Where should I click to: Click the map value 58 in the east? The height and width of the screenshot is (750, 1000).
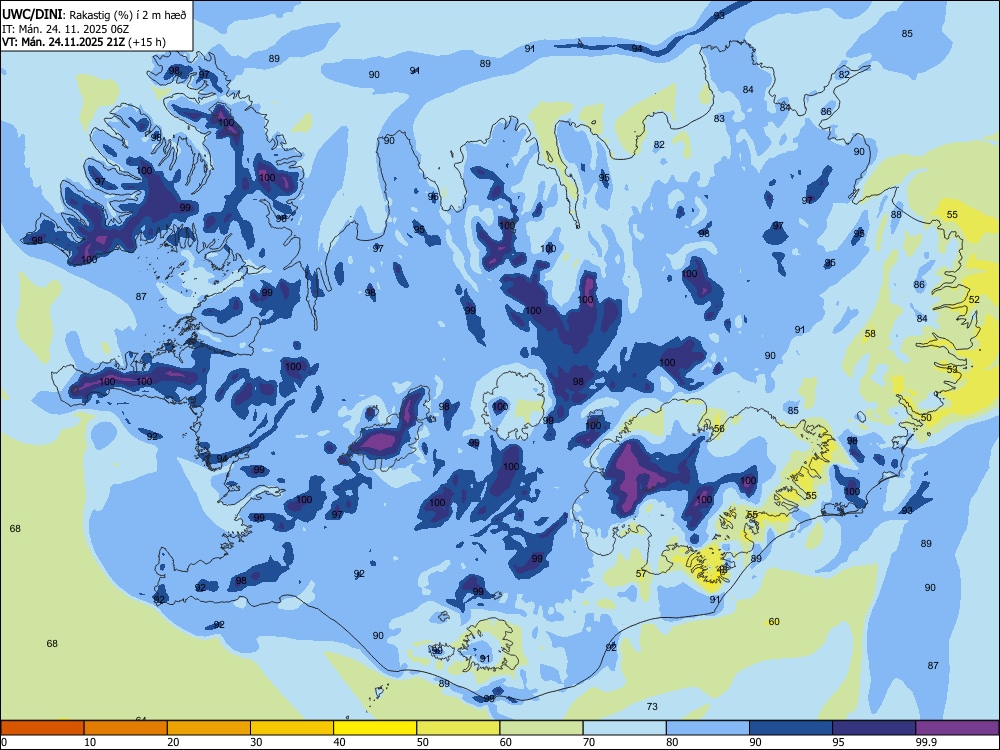pos(870,334)
